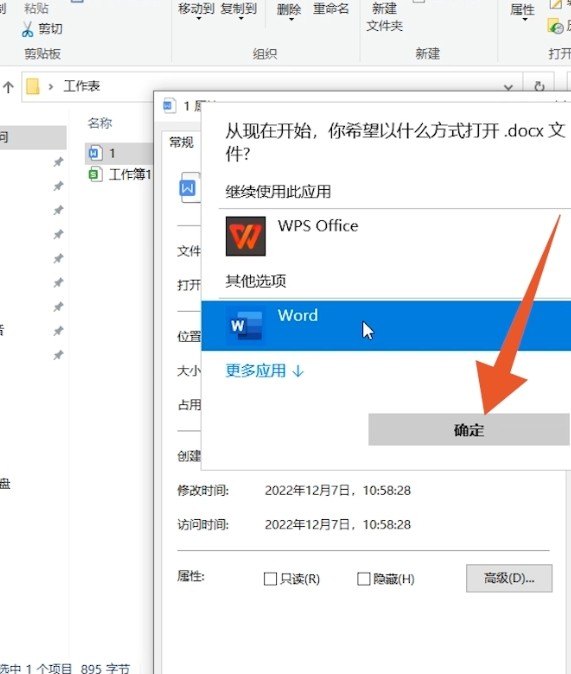
Task: Click the document icon in Properties titlebar
Action: tap(169, 105)
